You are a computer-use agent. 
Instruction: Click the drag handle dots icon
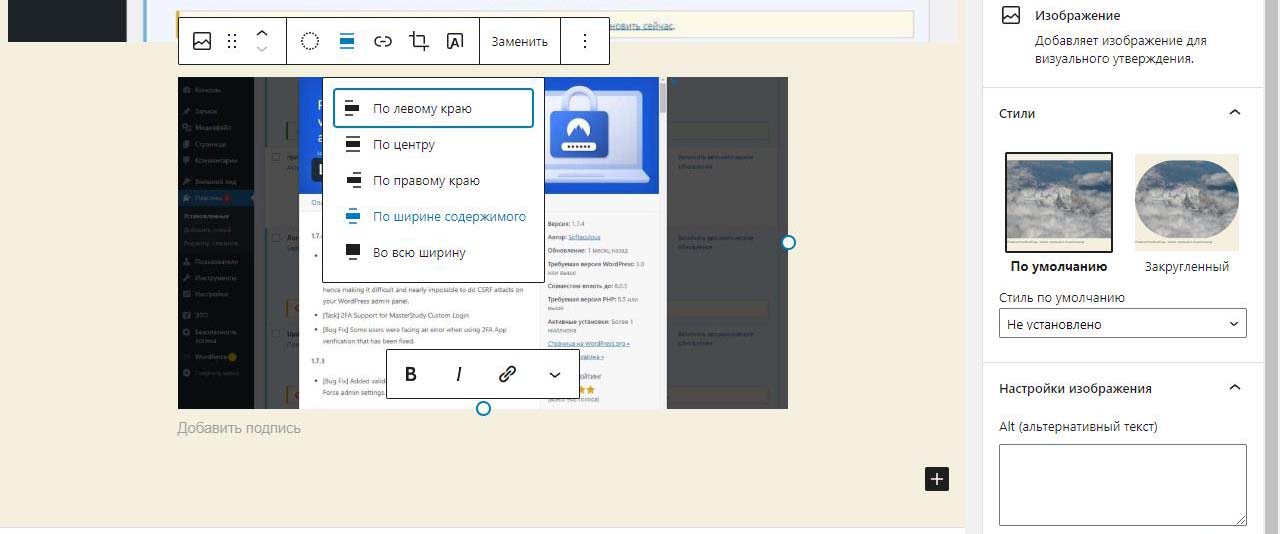pyautogui.click(x=232, y=41)
